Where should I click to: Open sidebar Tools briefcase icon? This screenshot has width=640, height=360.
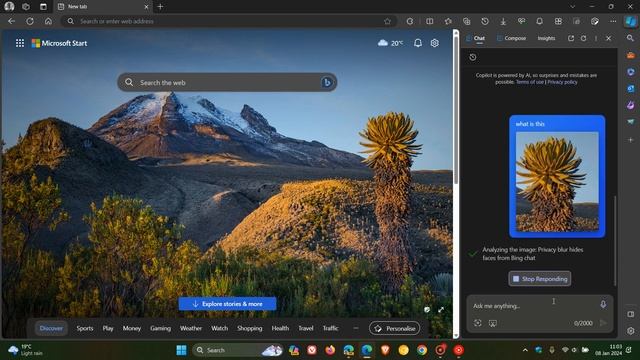click(631, 55)
